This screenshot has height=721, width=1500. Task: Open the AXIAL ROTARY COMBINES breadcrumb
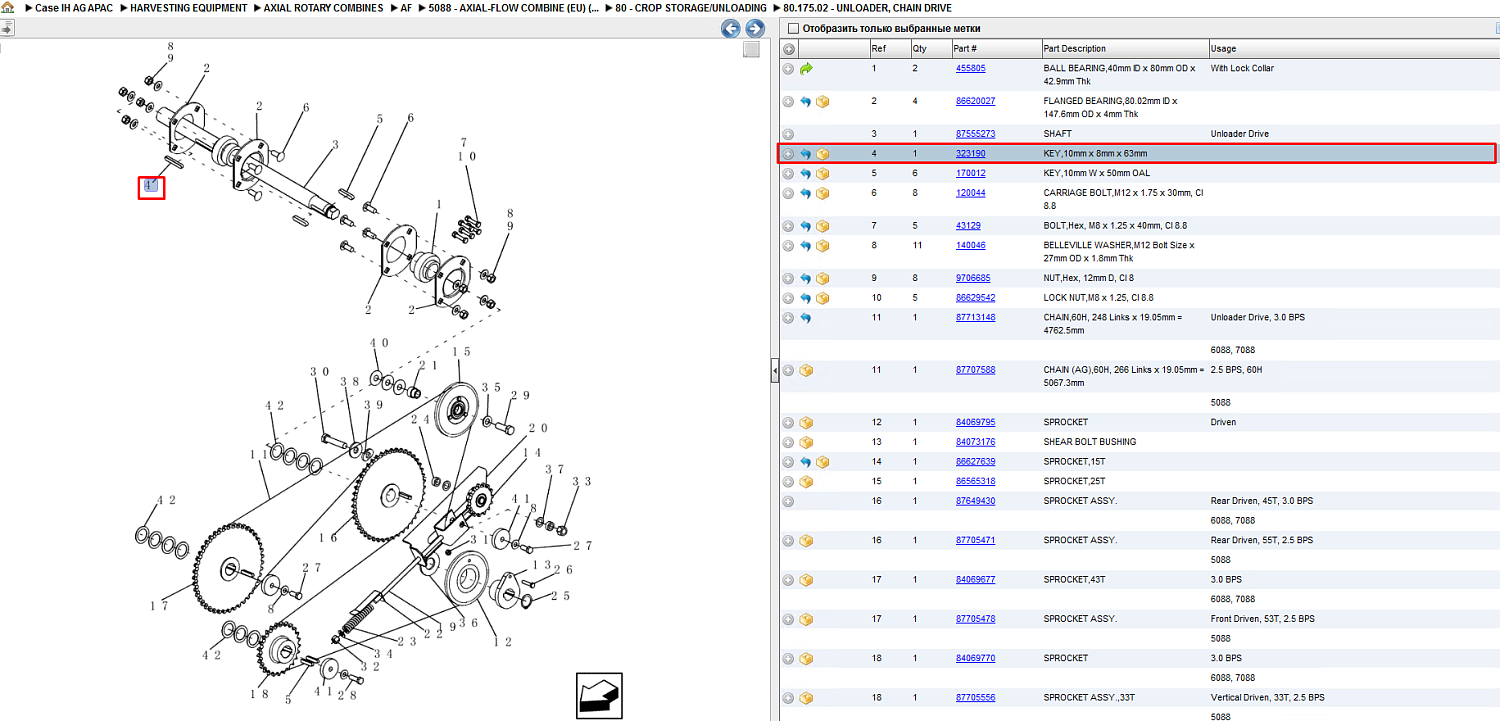[324, 8]
